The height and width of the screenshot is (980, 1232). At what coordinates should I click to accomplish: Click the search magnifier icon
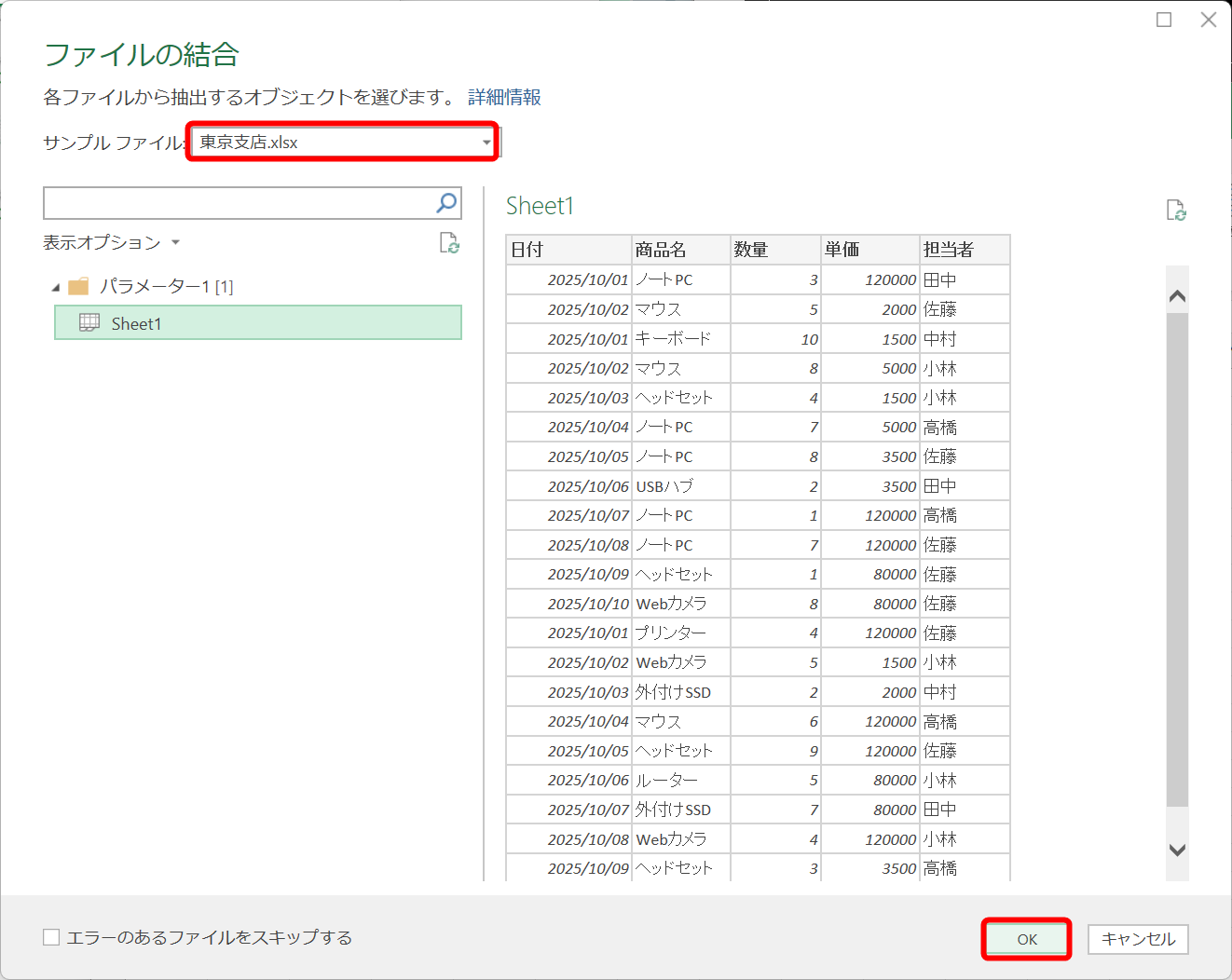[x=446, y=202]
